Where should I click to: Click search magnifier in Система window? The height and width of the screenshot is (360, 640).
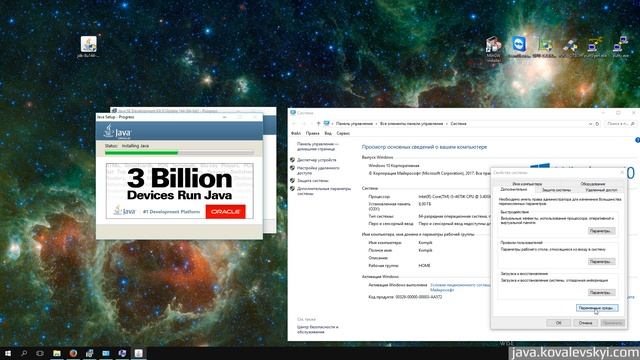pos(633,124)
